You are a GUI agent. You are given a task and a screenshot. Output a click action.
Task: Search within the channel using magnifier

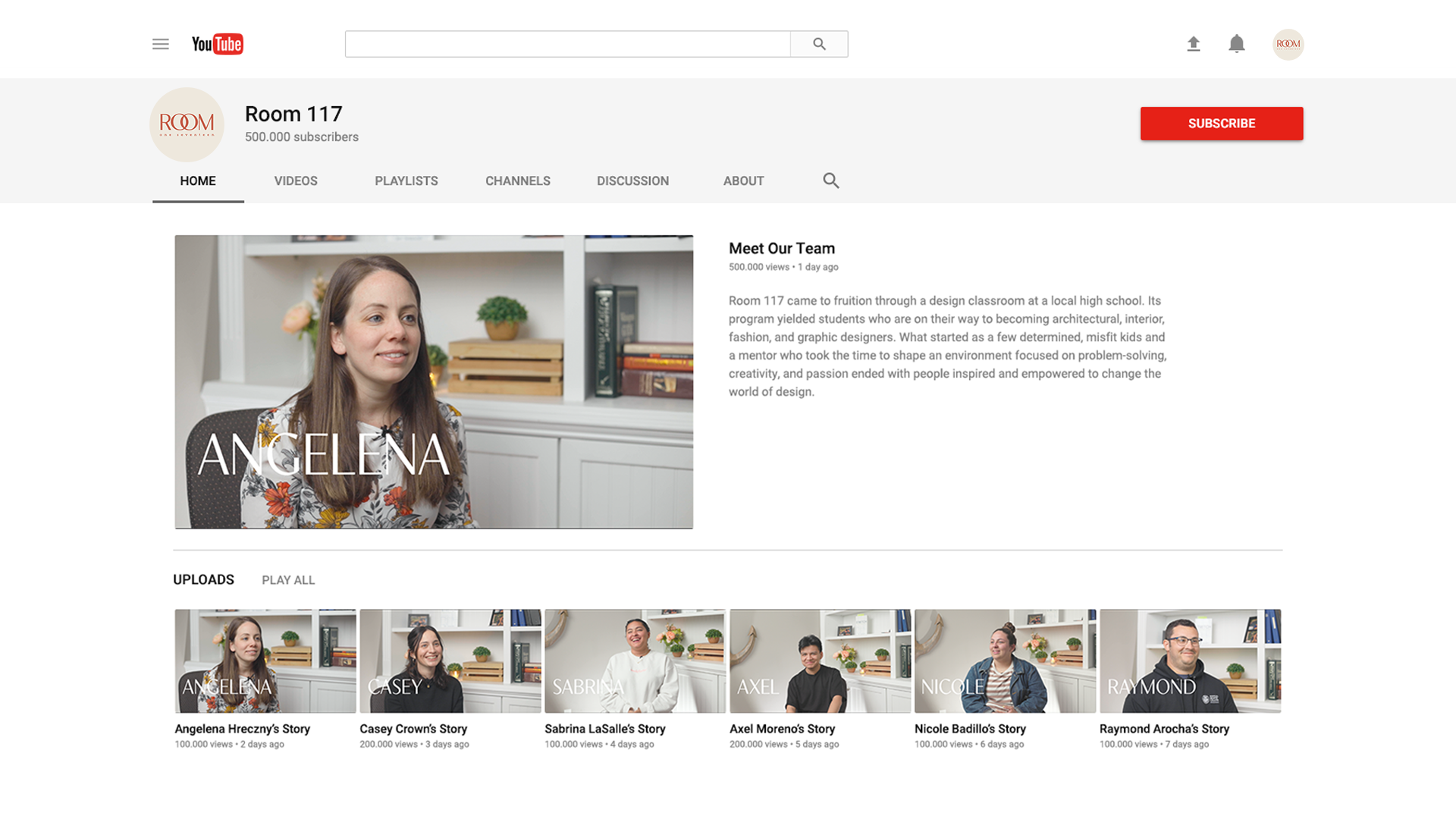831,180
